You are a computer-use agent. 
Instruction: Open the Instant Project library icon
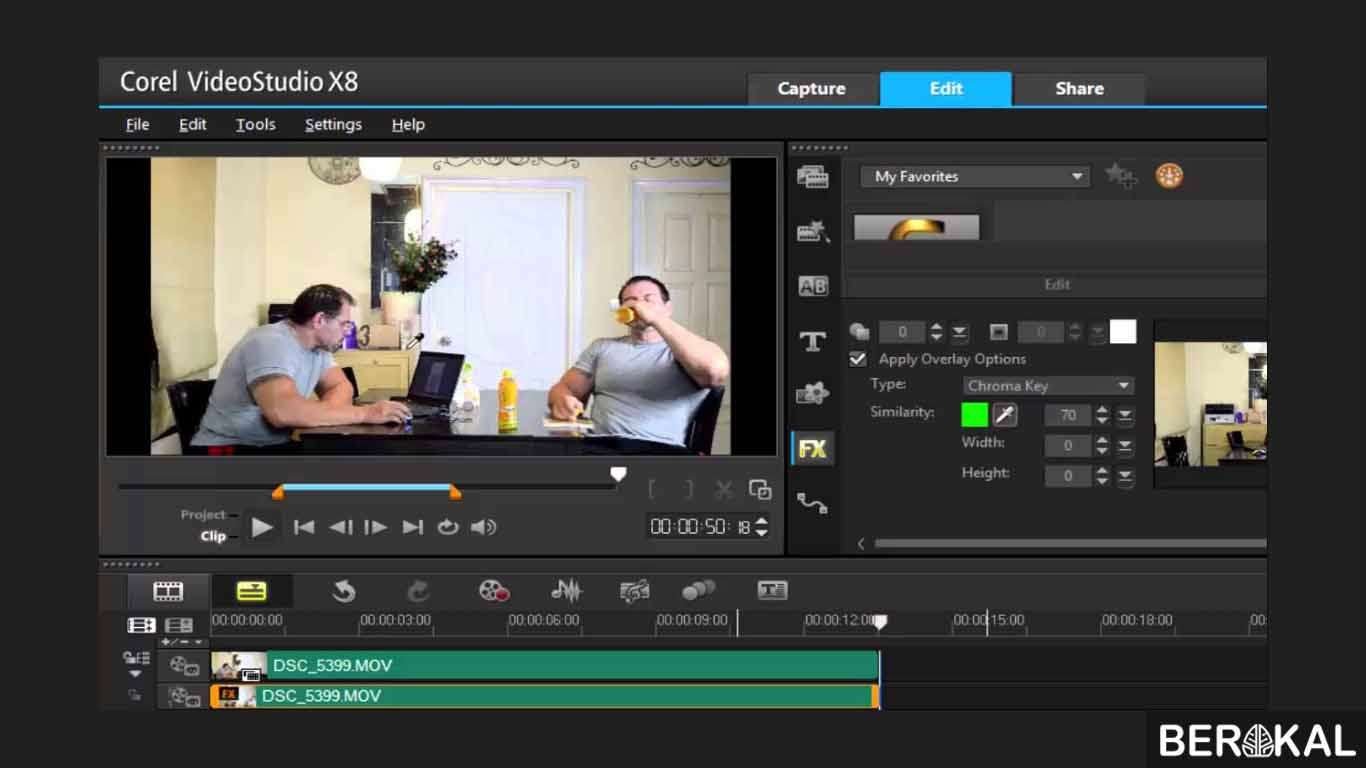(813, 232)
